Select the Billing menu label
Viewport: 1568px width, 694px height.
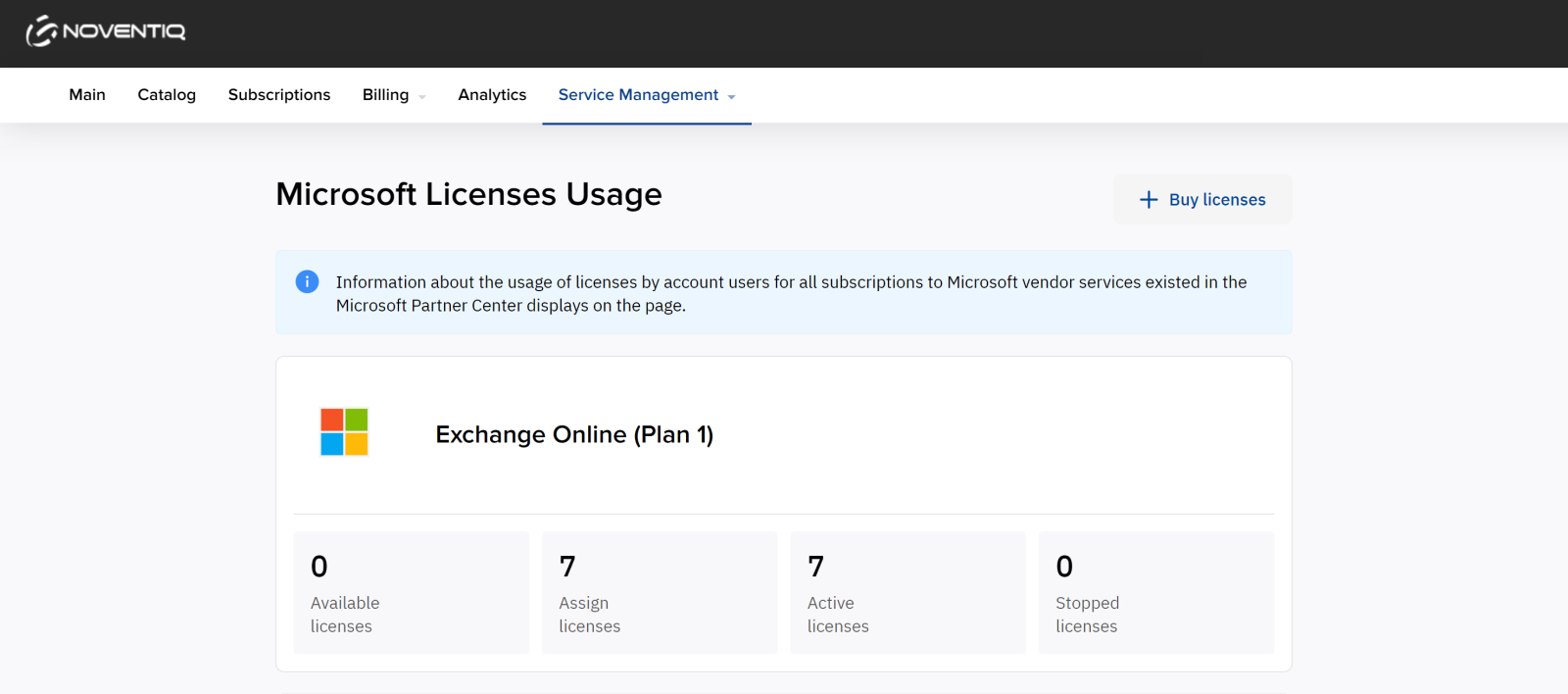(385, 95)
